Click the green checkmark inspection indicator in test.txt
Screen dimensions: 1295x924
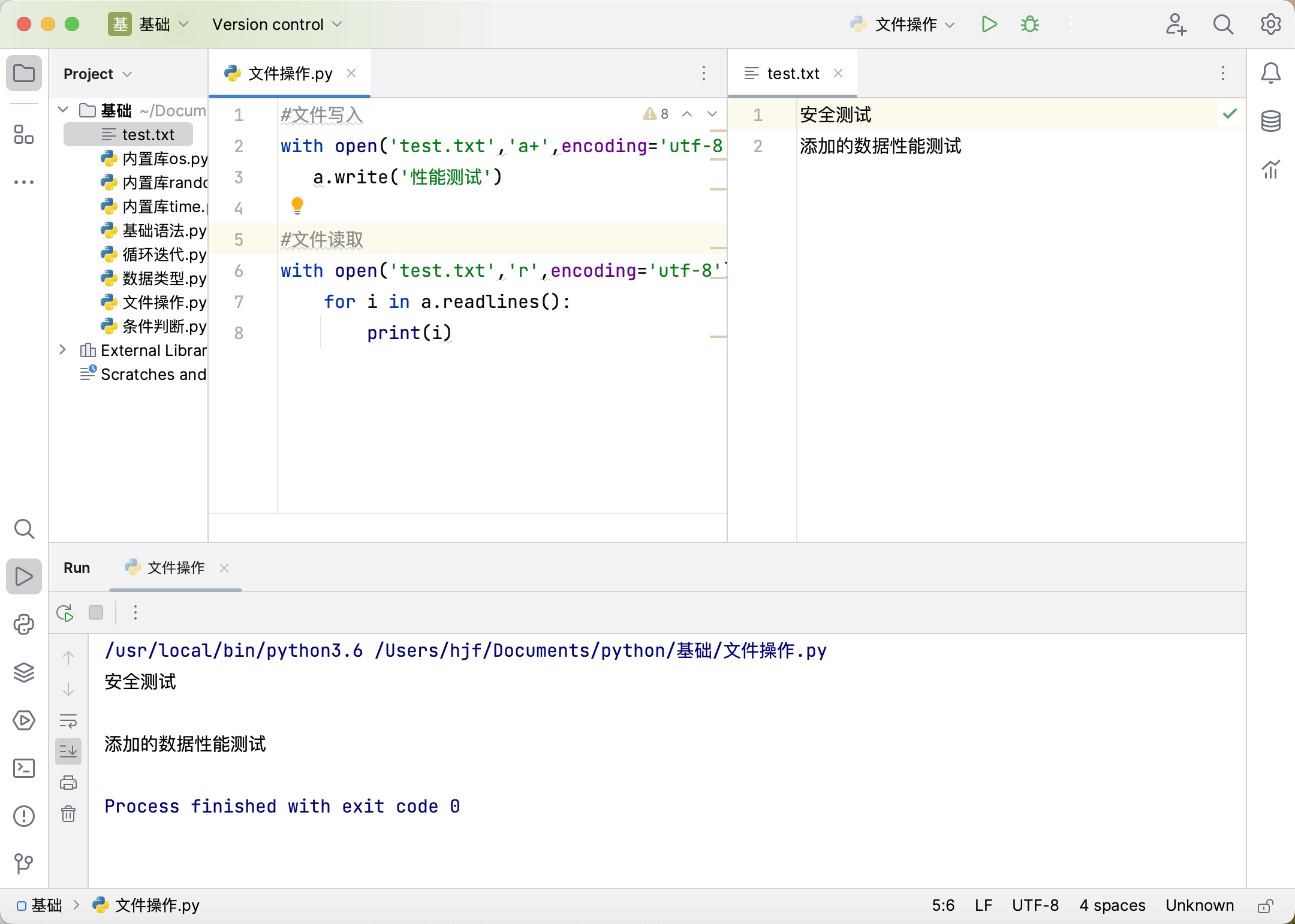tap(1230, 114)
